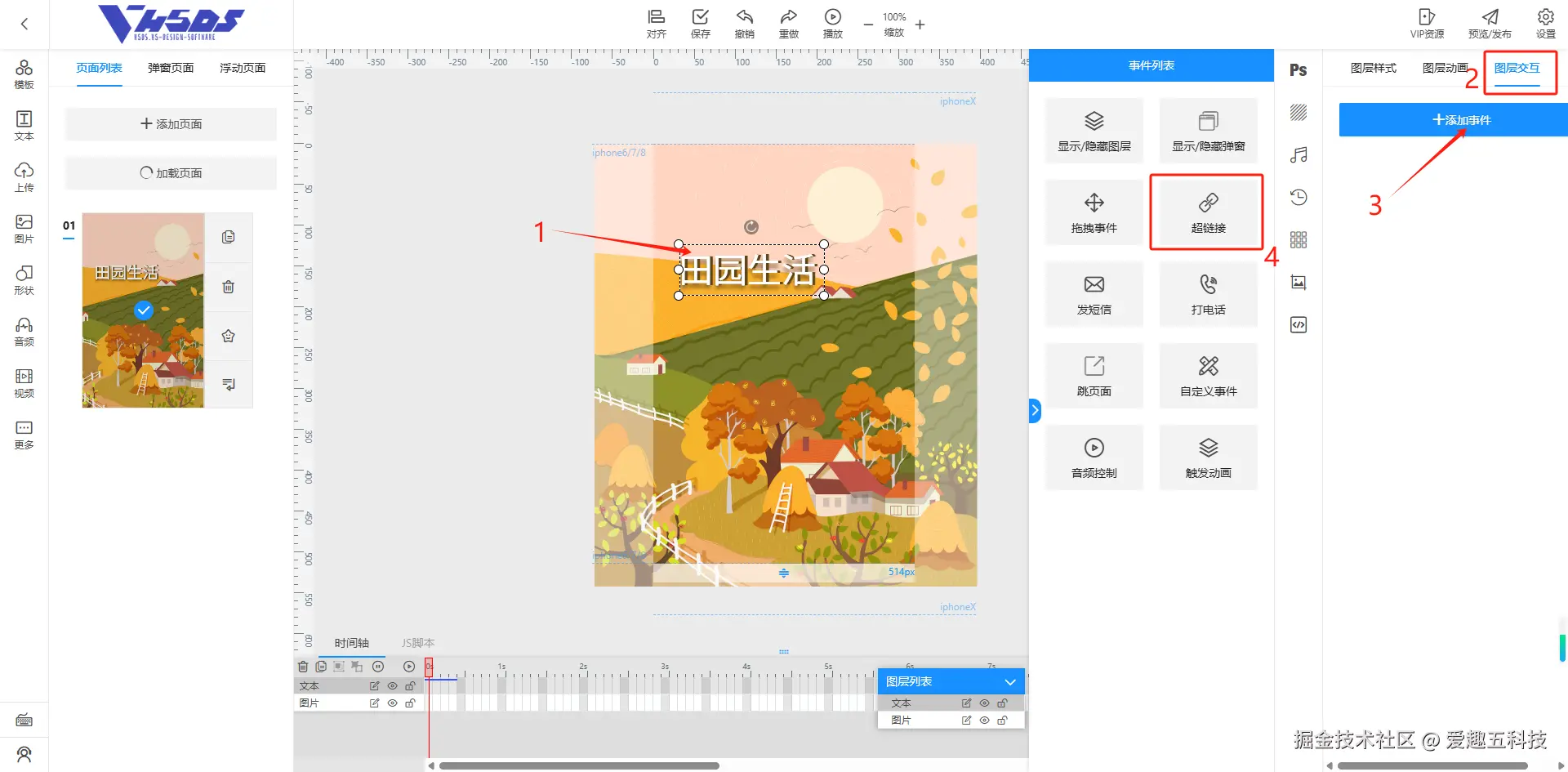Toggle visibility of 图片 layer in timeline
The width and height of the screenshot is (1568, 772).
pos(392,703)
